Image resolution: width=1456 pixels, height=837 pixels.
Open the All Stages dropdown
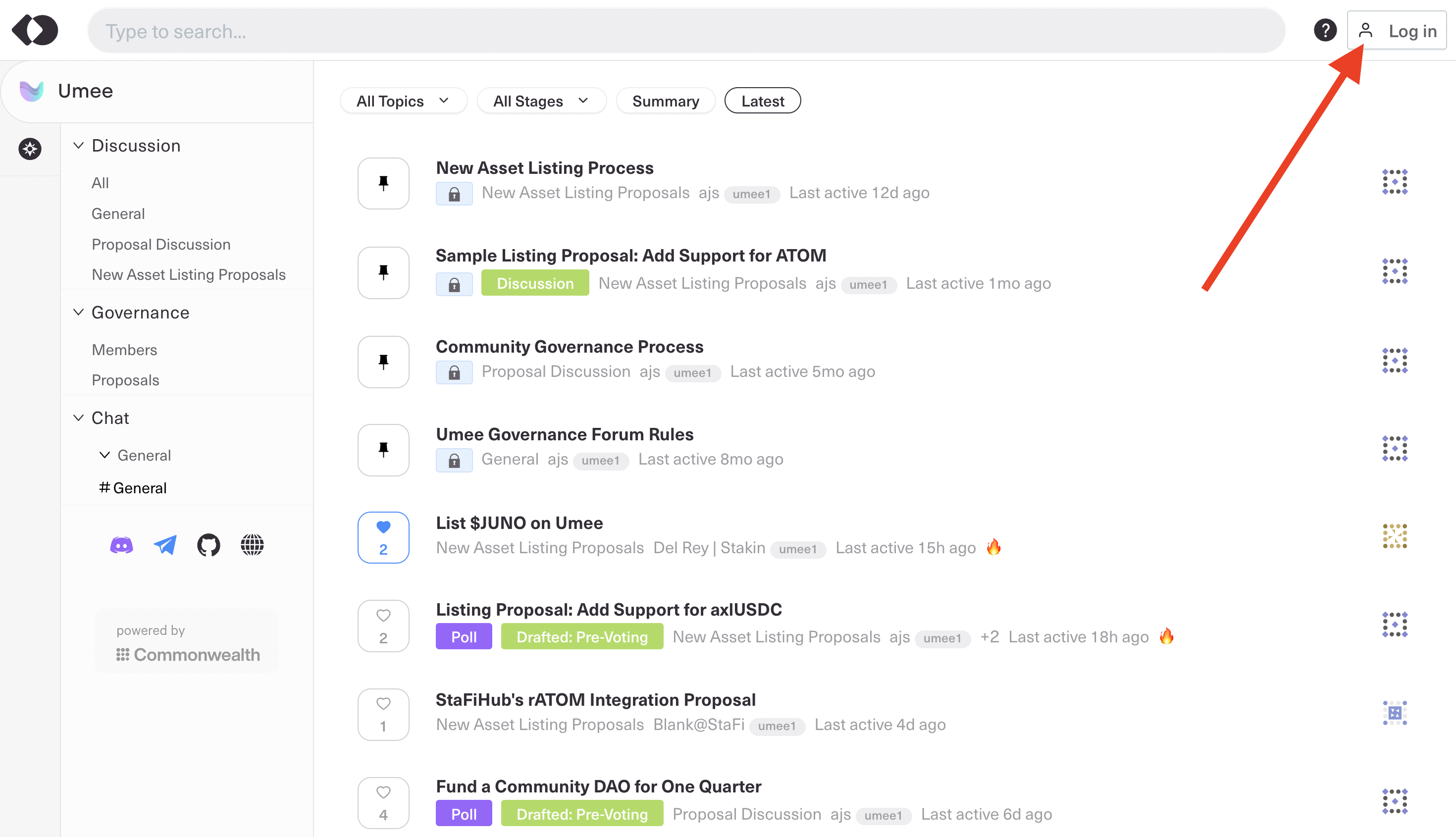541,101
